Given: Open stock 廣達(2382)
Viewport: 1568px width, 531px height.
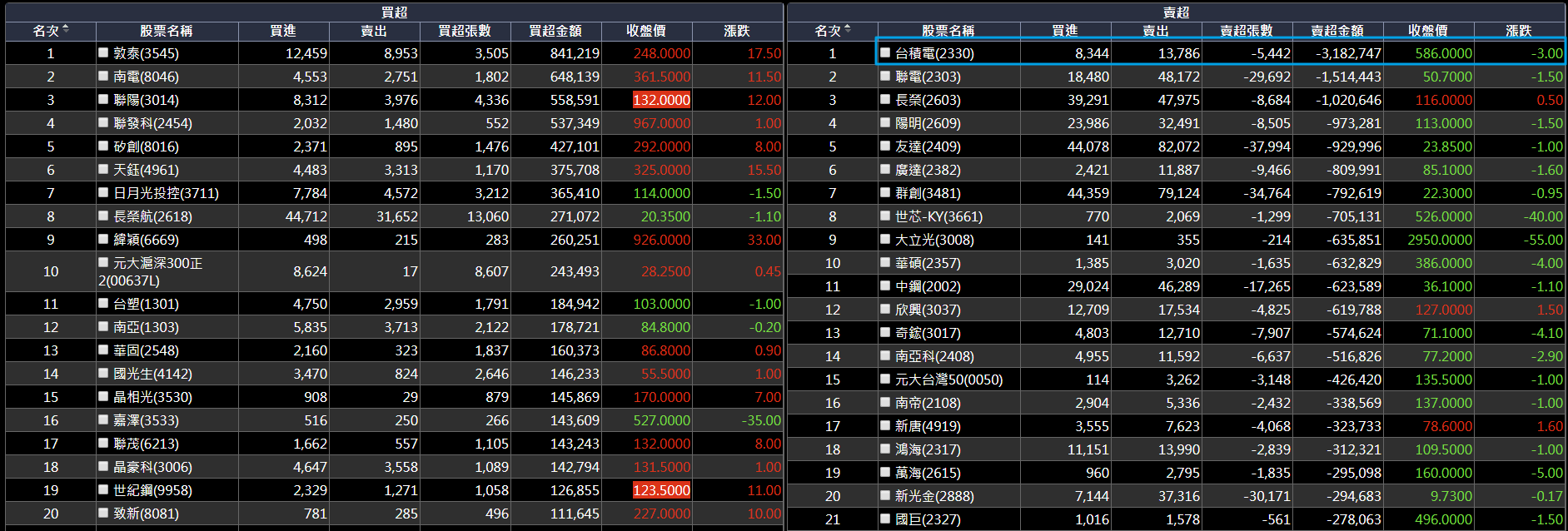Looking at the screenshot, I should [928, 170].
